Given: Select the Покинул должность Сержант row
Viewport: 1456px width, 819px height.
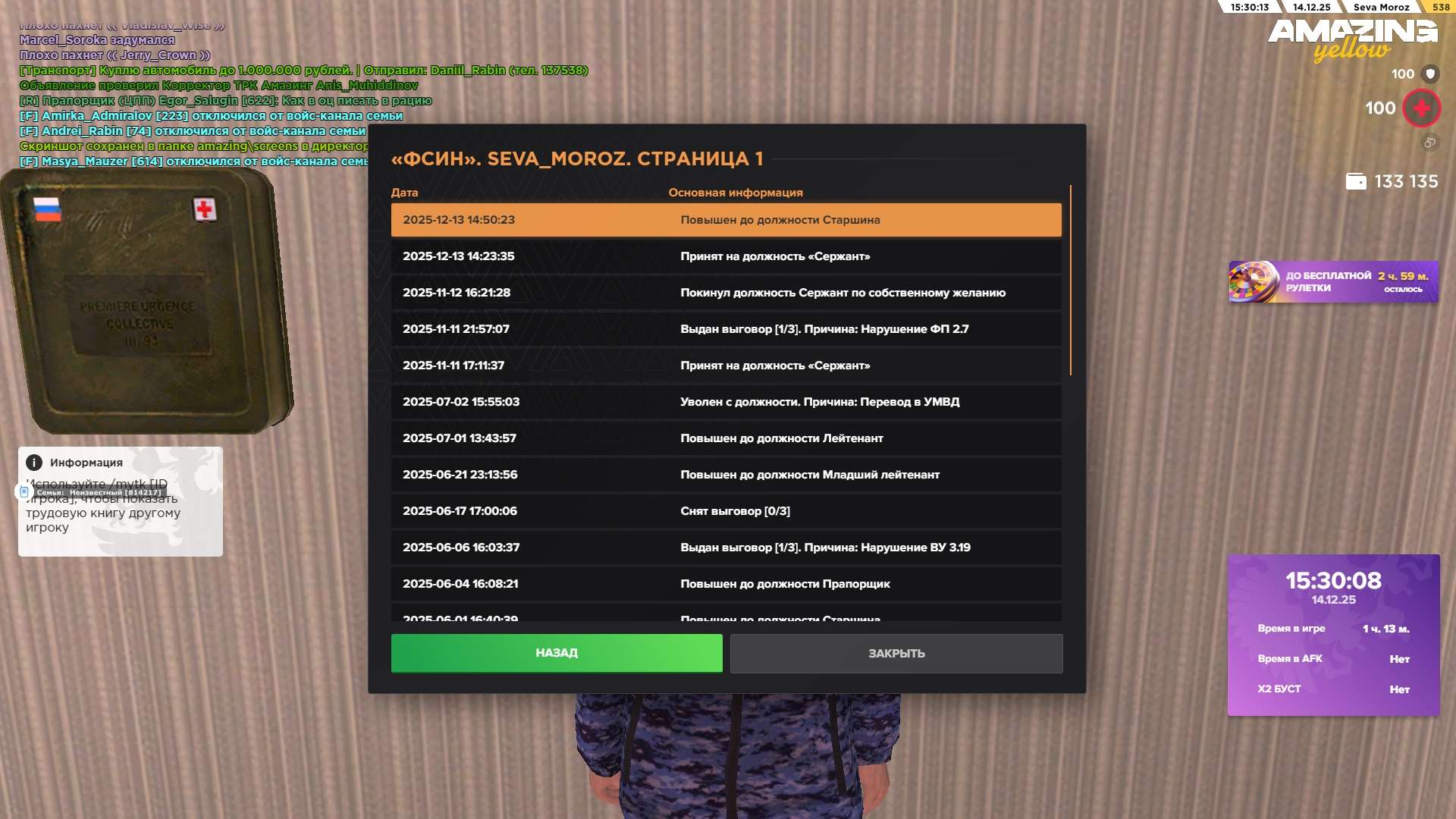Looking at the screenshot, I should [726, 293].
